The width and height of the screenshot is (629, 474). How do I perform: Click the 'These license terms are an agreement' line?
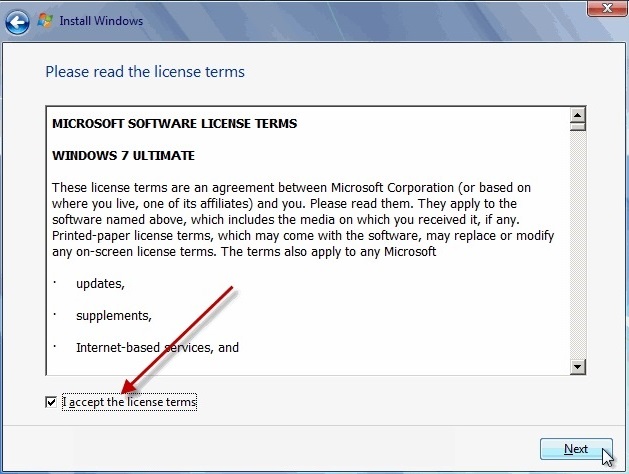[291, 188]
